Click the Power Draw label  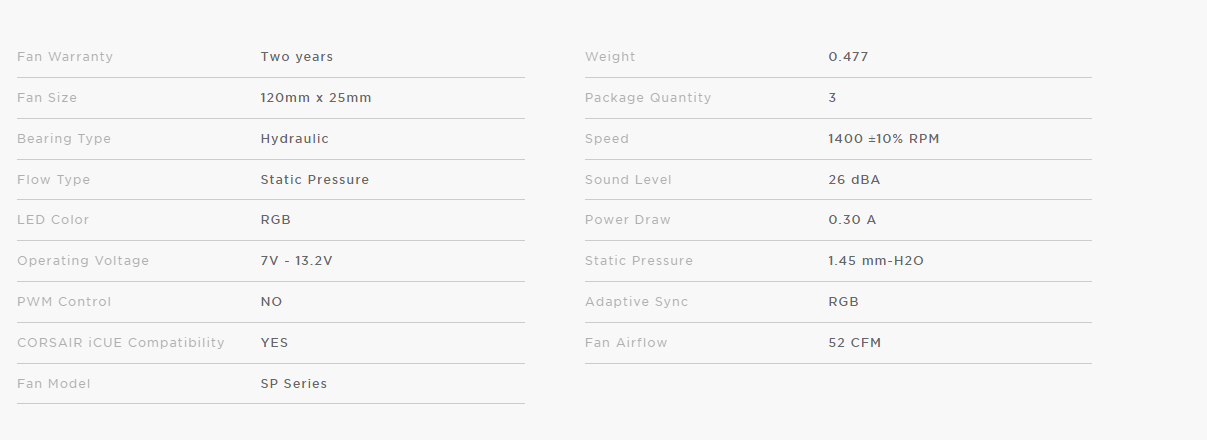628,220
